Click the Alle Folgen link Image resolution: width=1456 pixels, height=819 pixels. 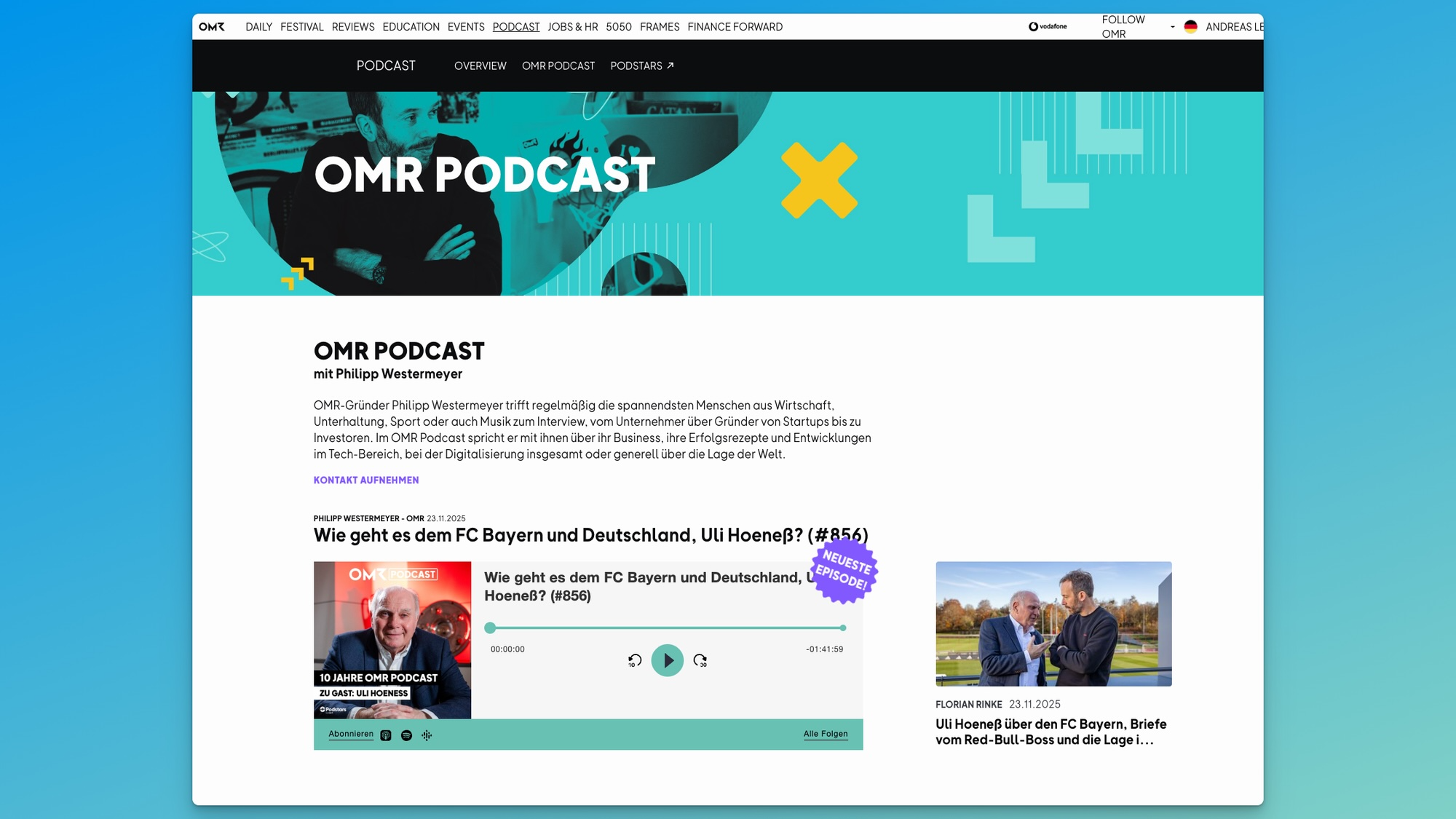[826, 734]
